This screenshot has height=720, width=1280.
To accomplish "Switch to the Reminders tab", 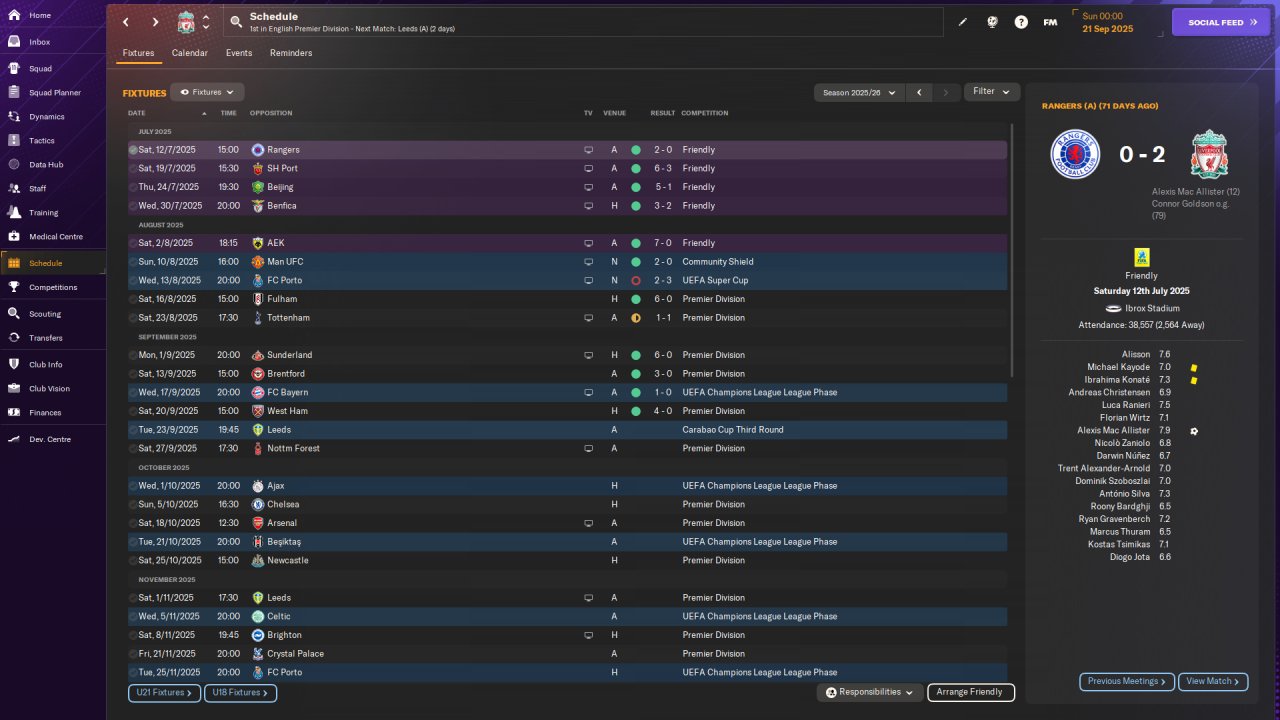I will pyautogui.click(x=291, y=53).
